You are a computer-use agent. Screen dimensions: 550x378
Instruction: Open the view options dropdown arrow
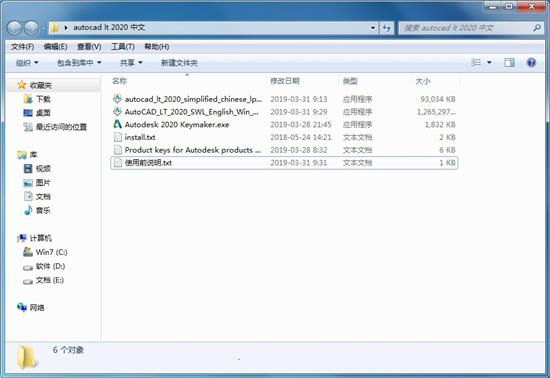click(489, 63)
